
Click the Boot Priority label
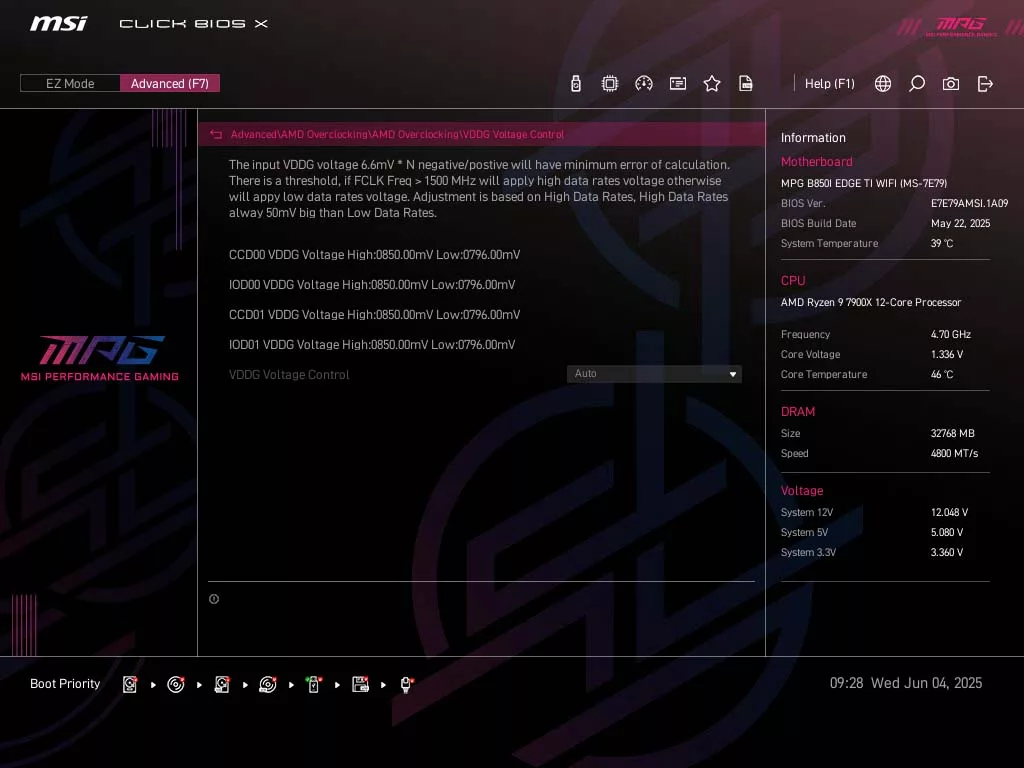point(65,684)
